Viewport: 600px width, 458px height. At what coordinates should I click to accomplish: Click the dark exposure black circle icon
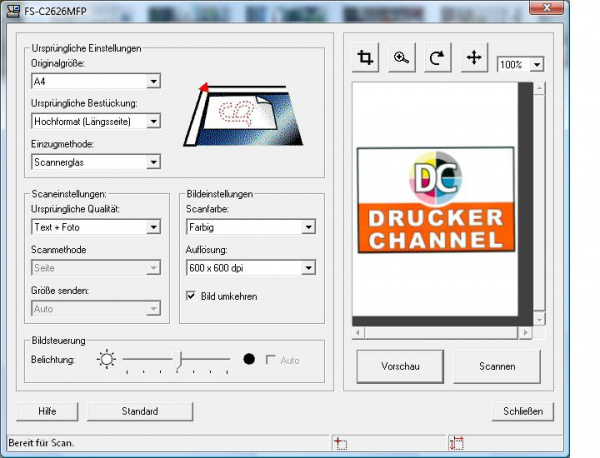(249, 359)
